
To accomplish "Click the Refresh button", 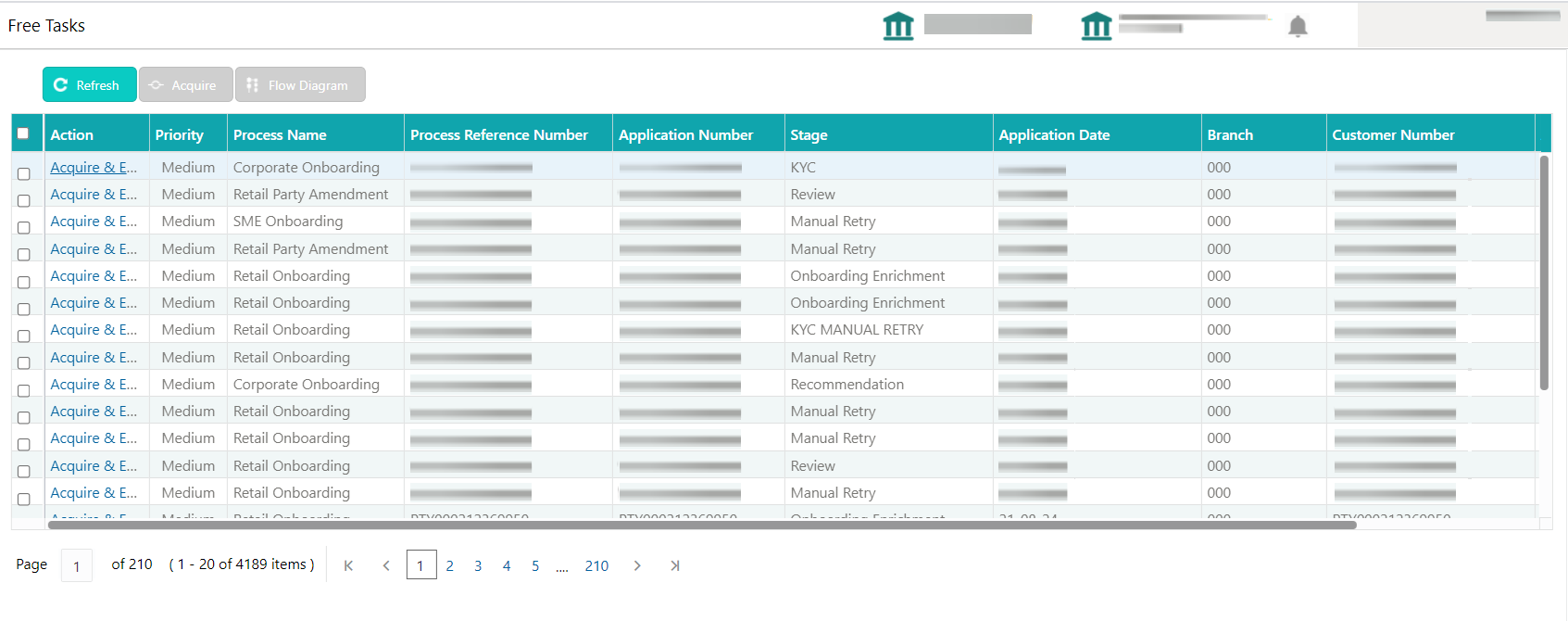I will click(x=89, y=84).
